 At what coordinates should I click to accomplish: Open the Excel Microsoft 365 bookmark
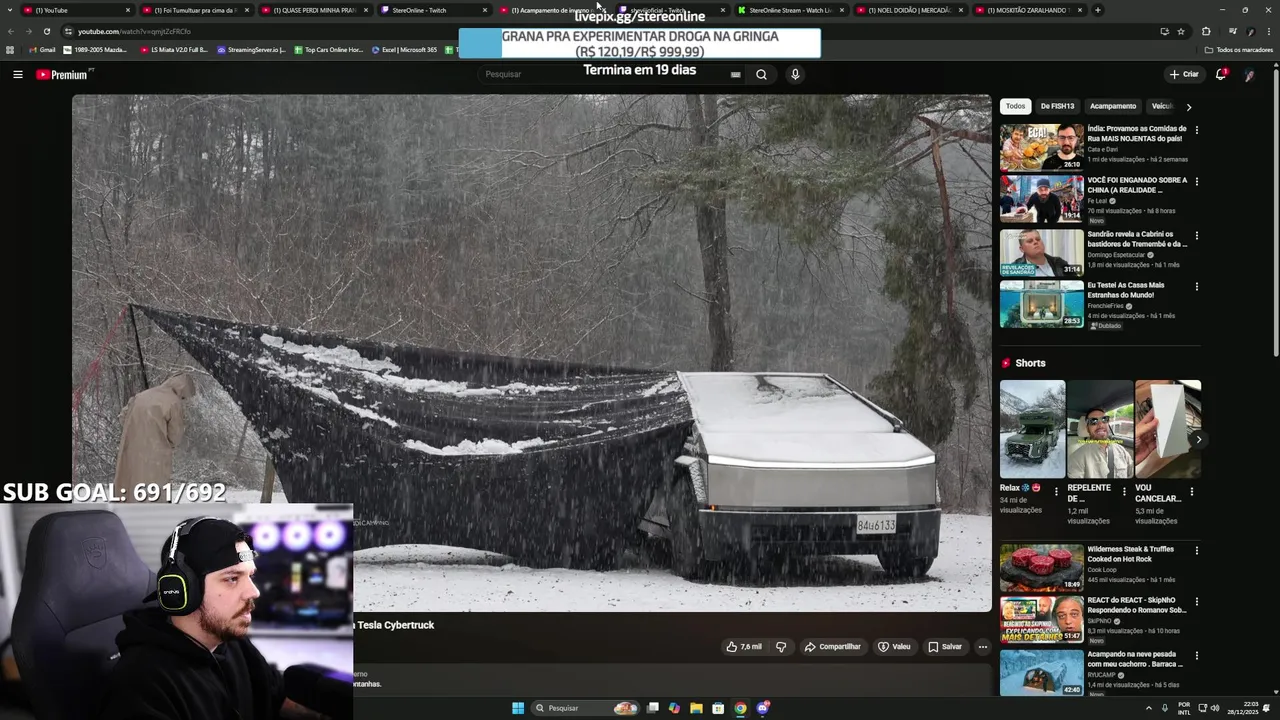coord(405,49)
